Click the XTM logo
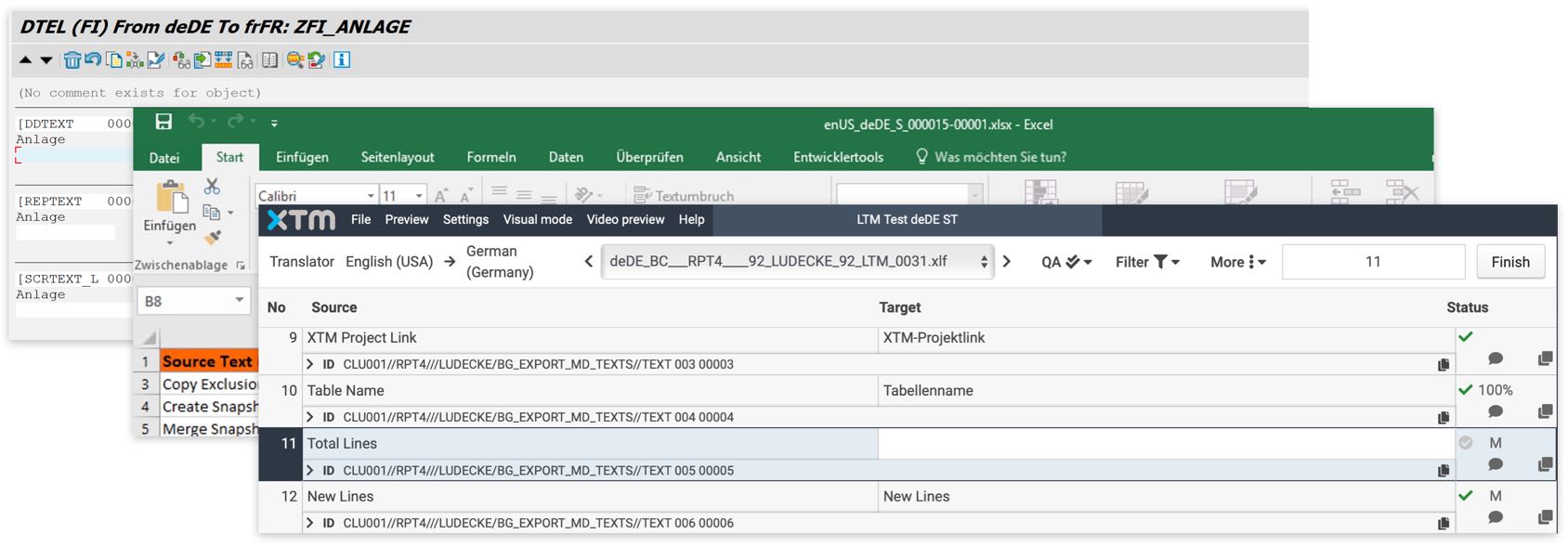The image size is (1568, 547). point(301,220)
